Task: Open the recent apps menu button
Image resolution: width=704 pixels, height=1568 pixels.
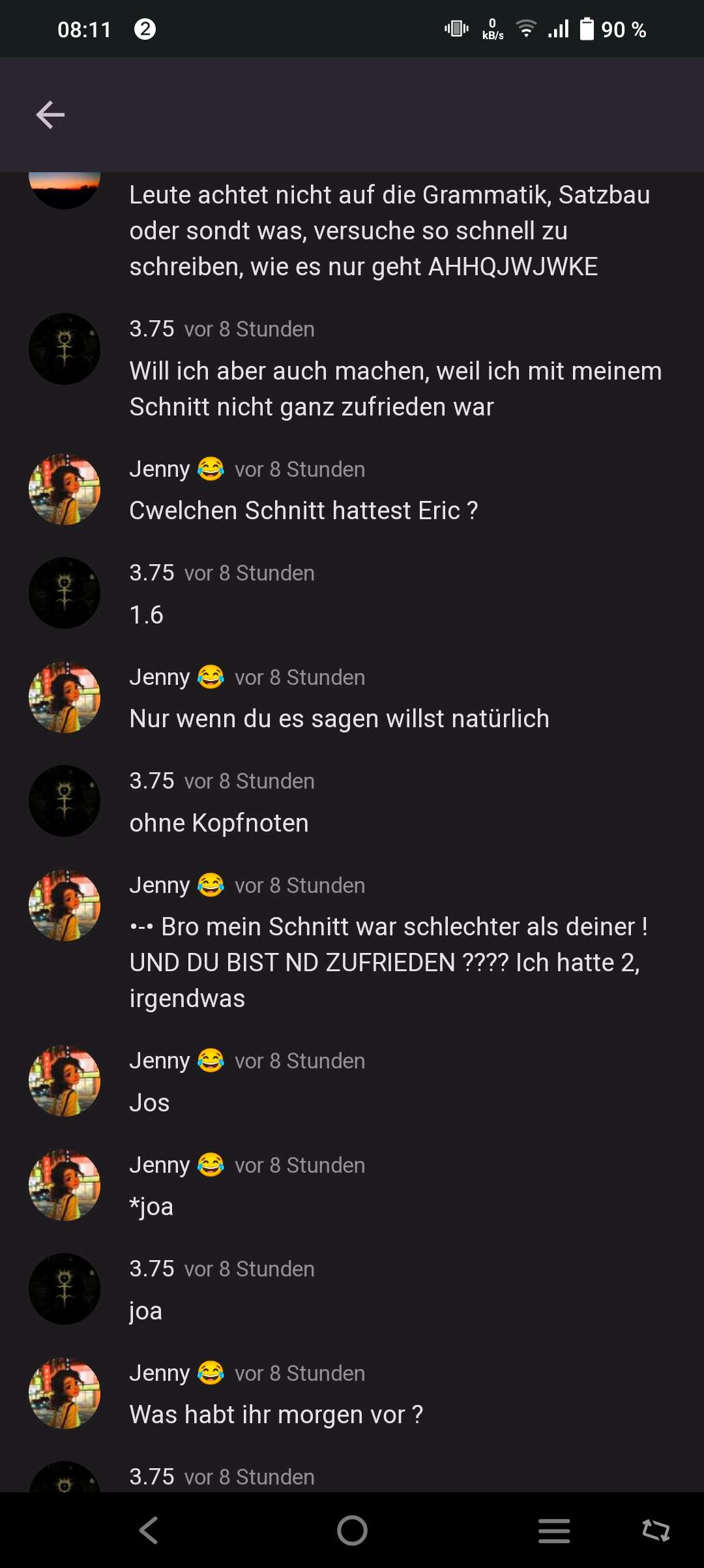Action: click(554, 1530)
